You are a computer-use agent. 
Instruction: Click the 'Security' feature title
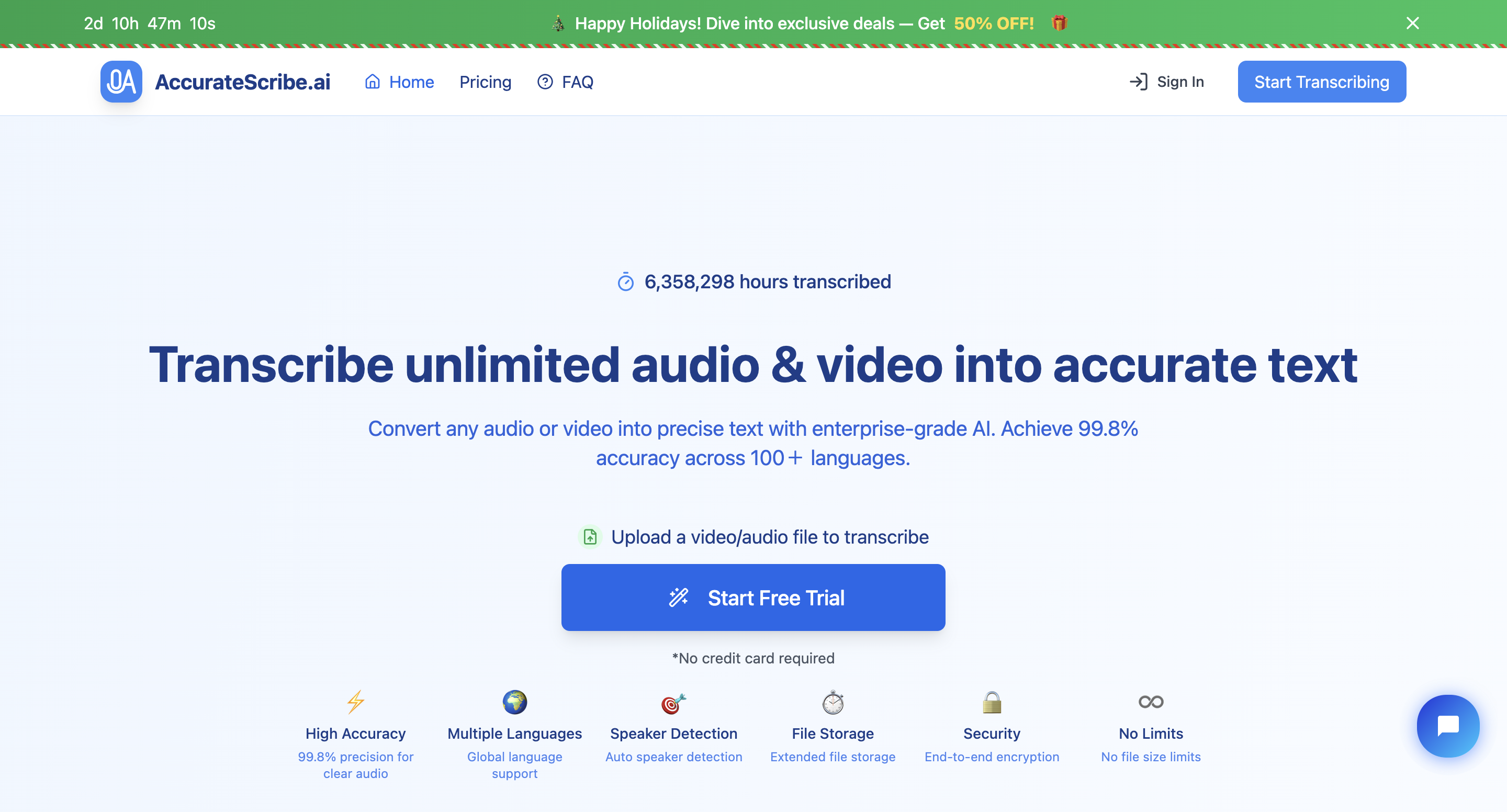(x=992, y=734)
